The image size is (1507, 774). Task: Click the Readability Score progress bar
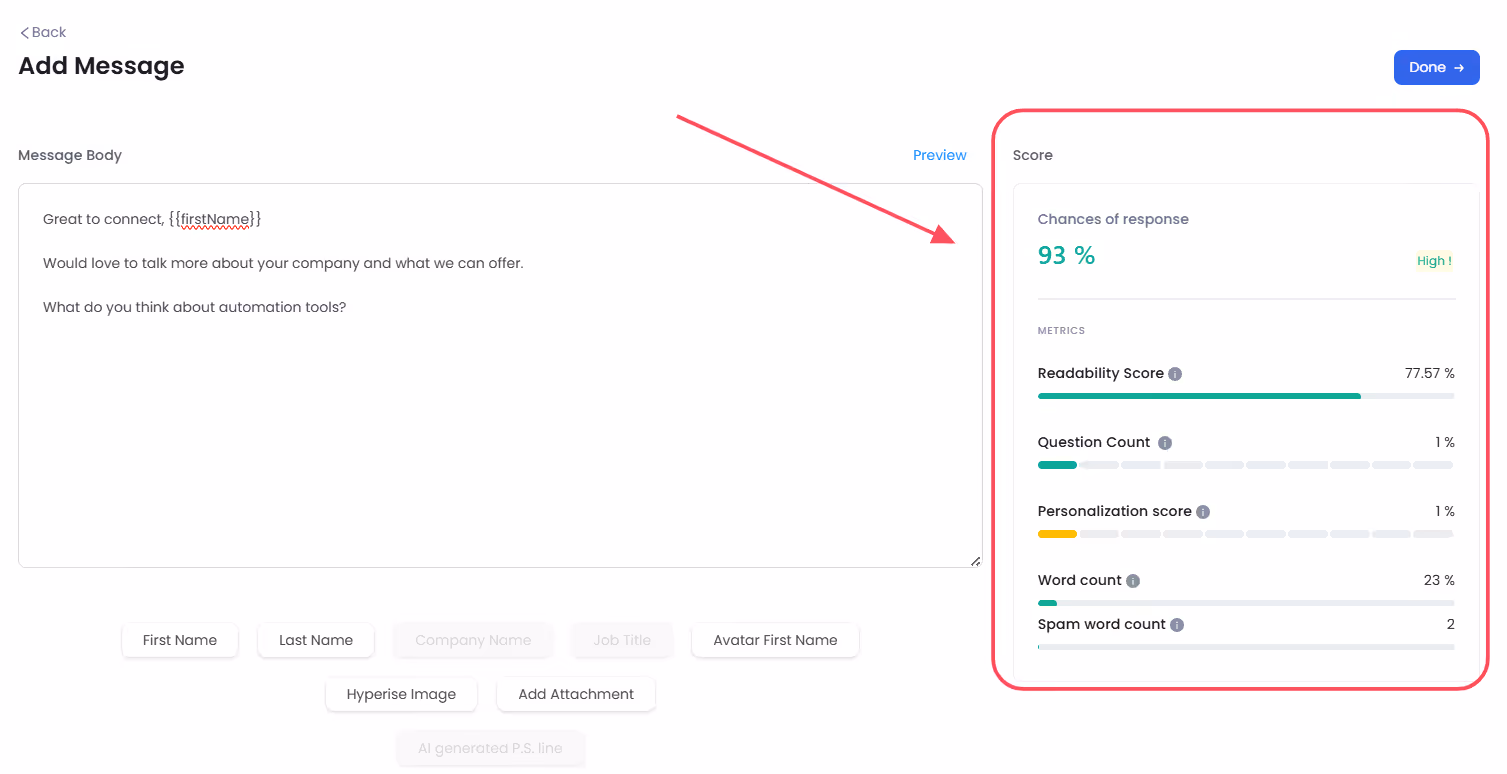[1246, 396]
